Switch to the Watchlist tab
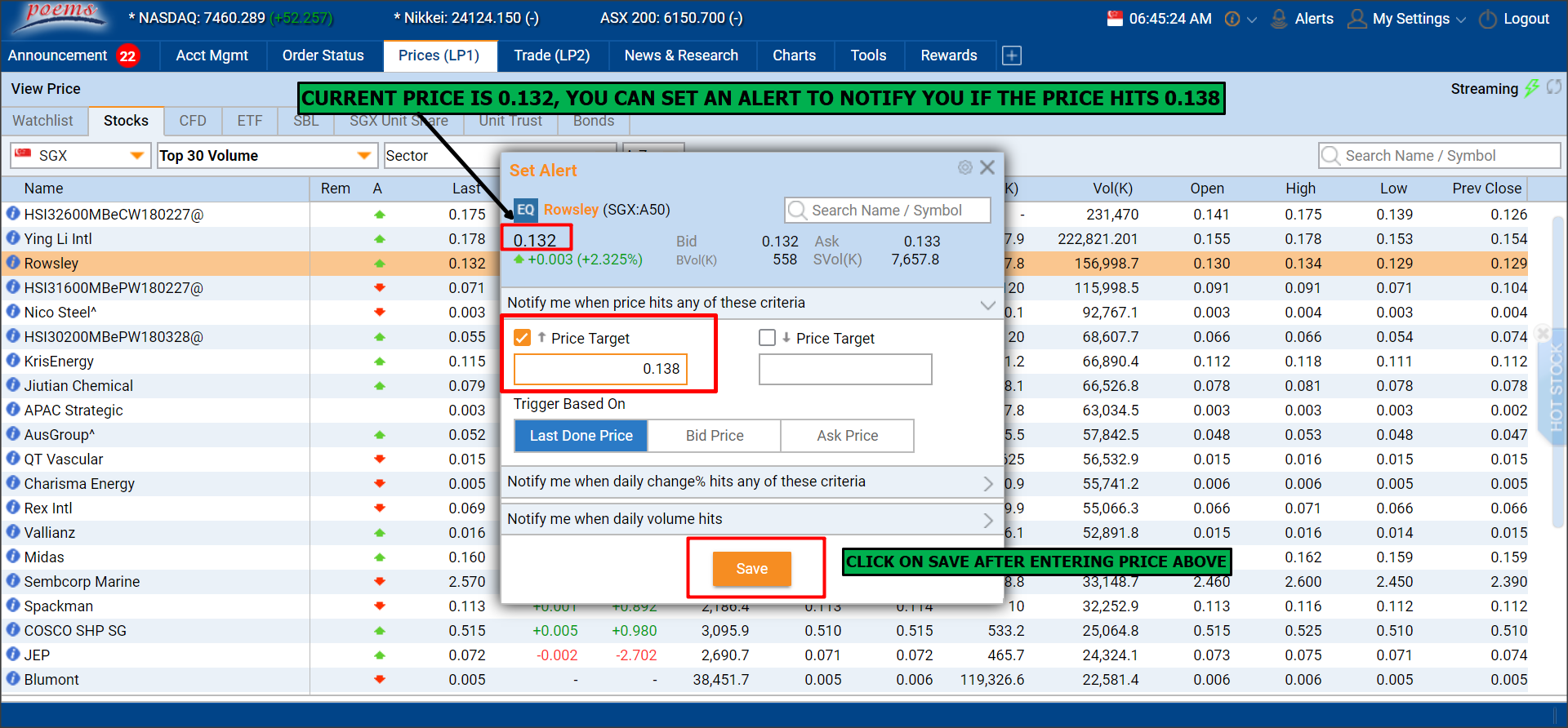This screenshot has width=1568, height=728. point(43,121)
